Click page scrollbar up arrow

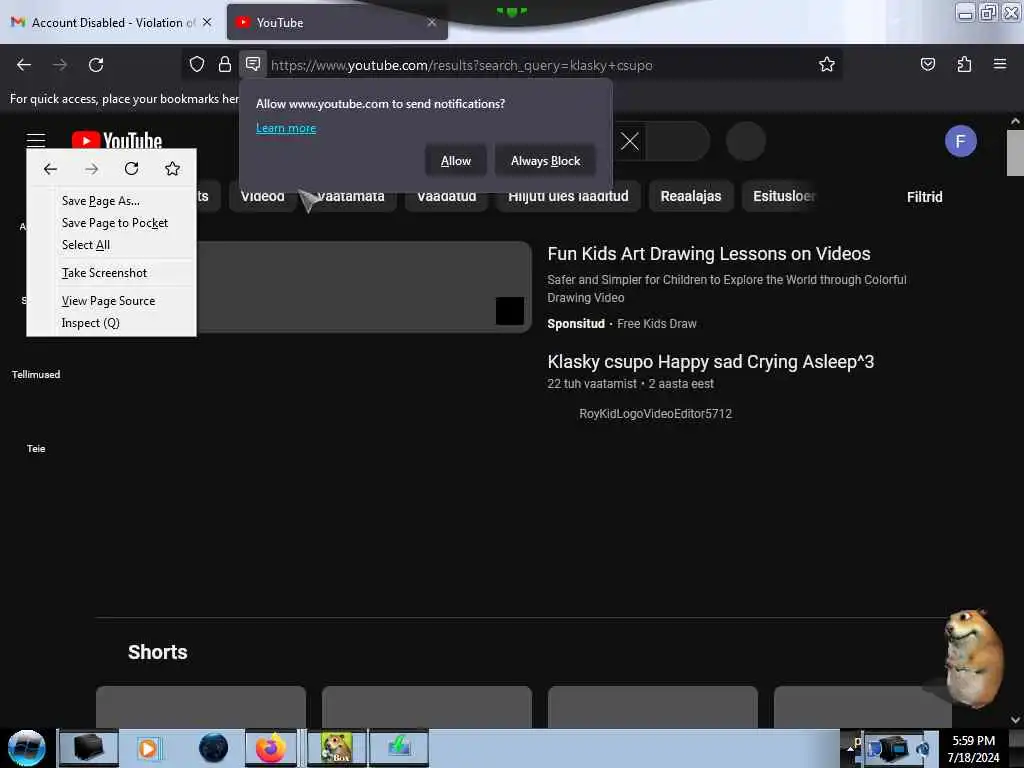pyautogui.click(x=1015, y=121)
